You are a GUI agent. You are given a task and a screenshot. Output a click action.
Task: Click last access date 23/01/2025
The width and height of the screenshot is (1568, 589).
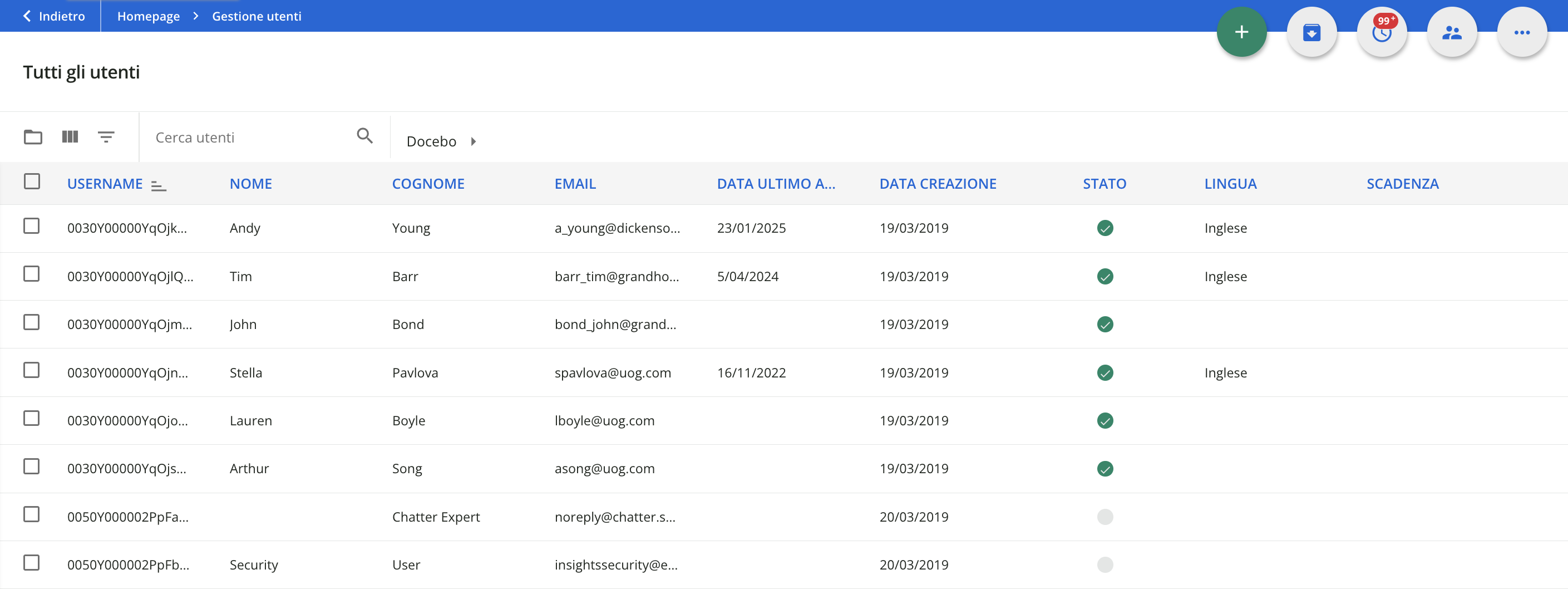[x=751, y=228]
